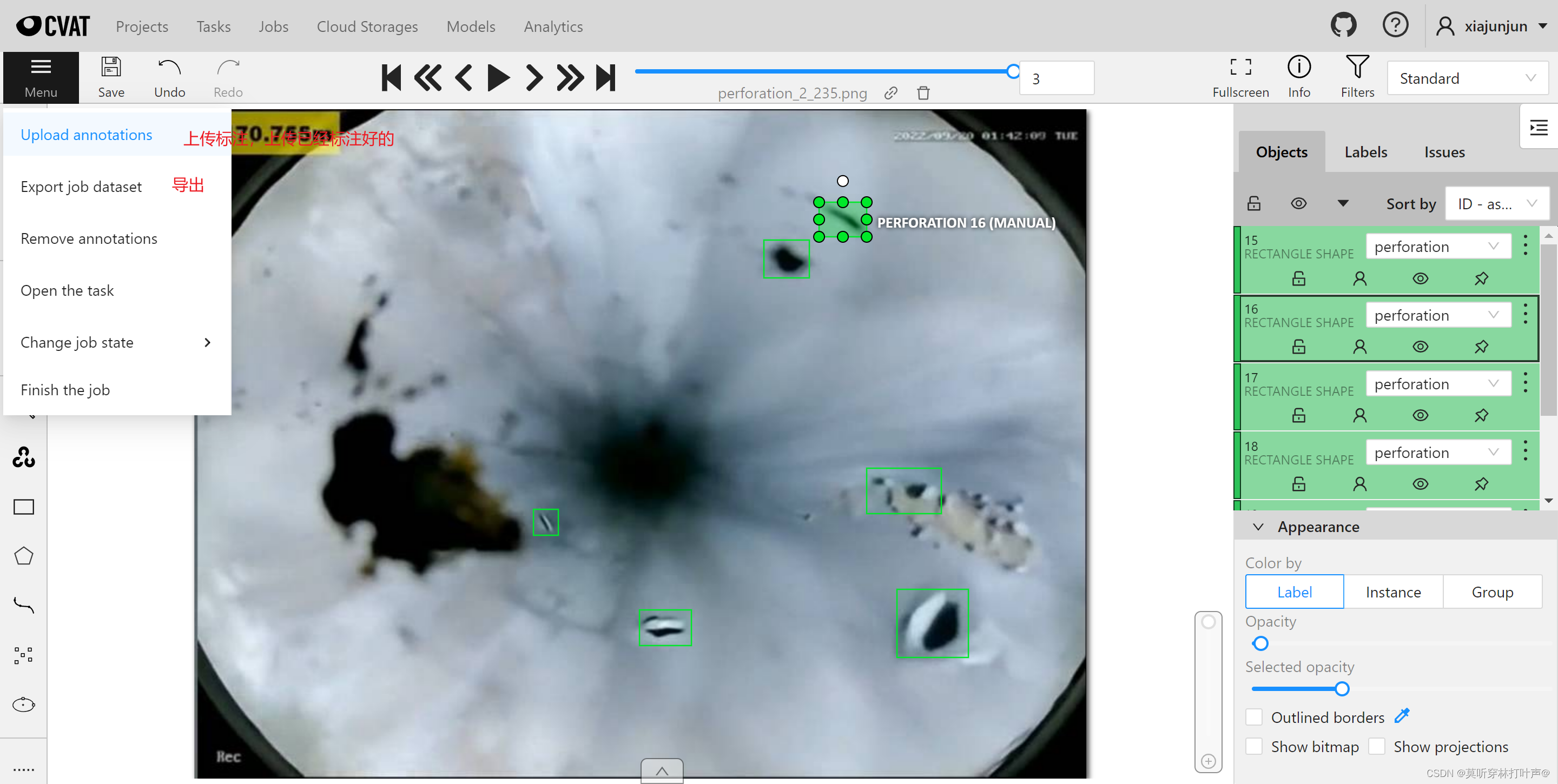Enable the Outlined borders checkbox

pyautogui.click(x=1254, y=717)
